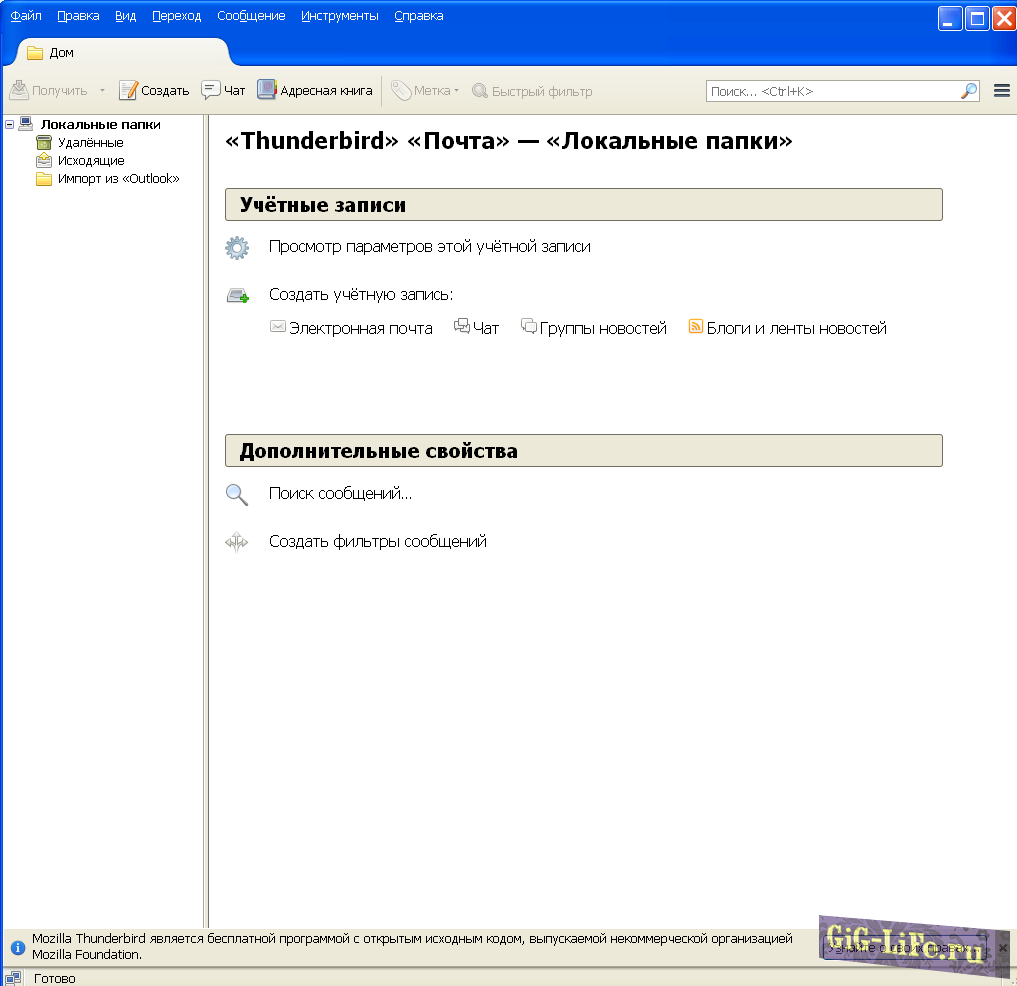Open the Удалённые trash folder
The image size is (1017, 986).
[x=90, y=143]
